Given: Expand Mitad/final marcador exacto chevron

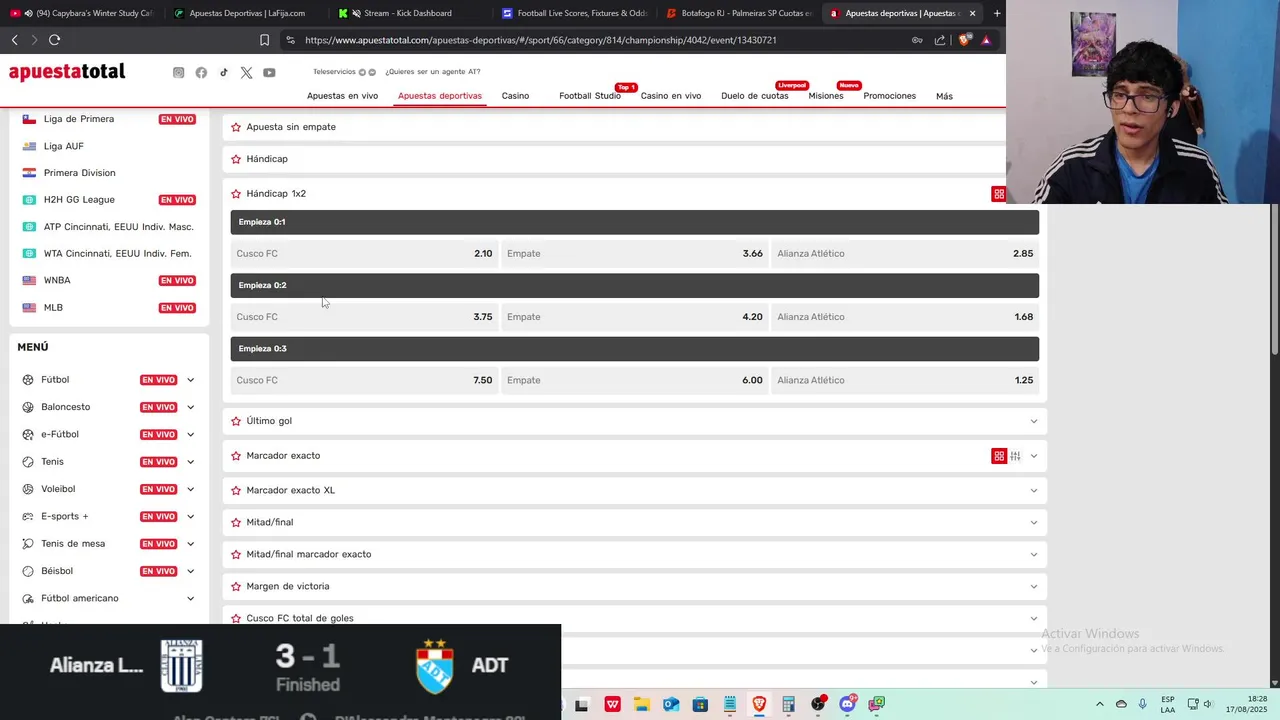Looking at the screenshot, I should 1034,554.
